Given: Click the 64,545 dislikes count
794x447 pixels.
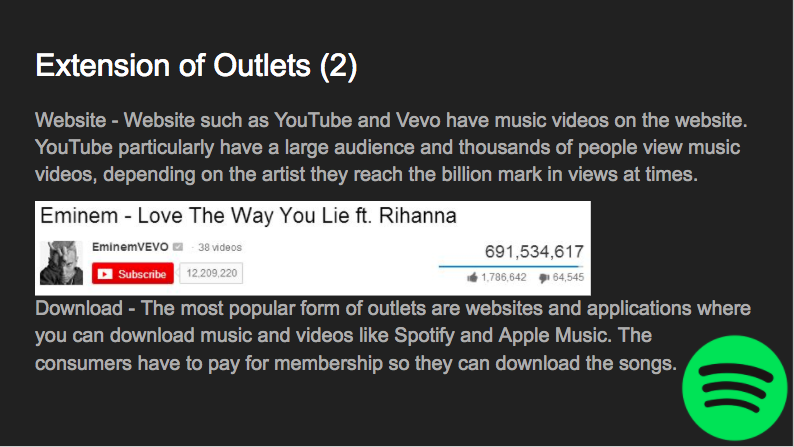Looking at the screenshot, I should tap(568, 277).
